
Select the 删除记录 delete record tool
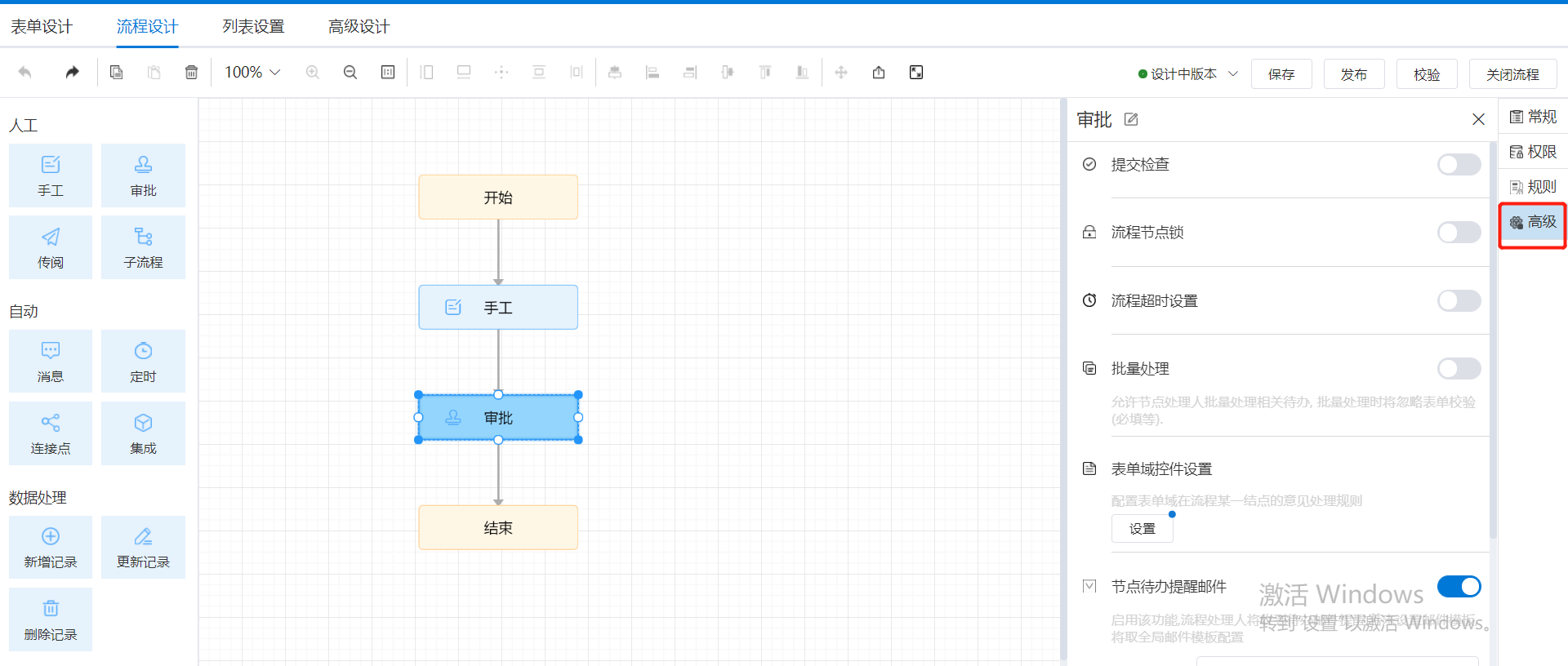(51, 619)
